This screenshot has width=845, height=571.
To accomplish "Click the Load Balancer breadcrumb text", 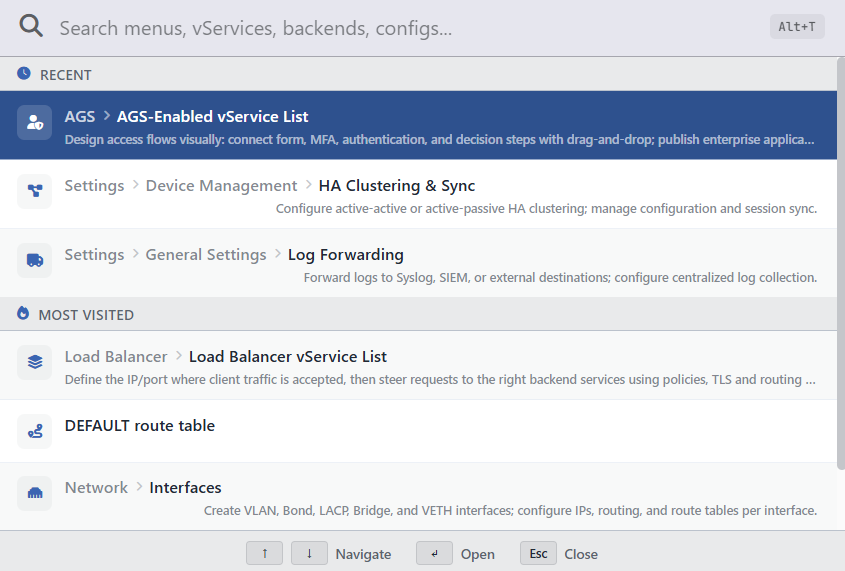I will pyautogui.click(x=116, y=357).
